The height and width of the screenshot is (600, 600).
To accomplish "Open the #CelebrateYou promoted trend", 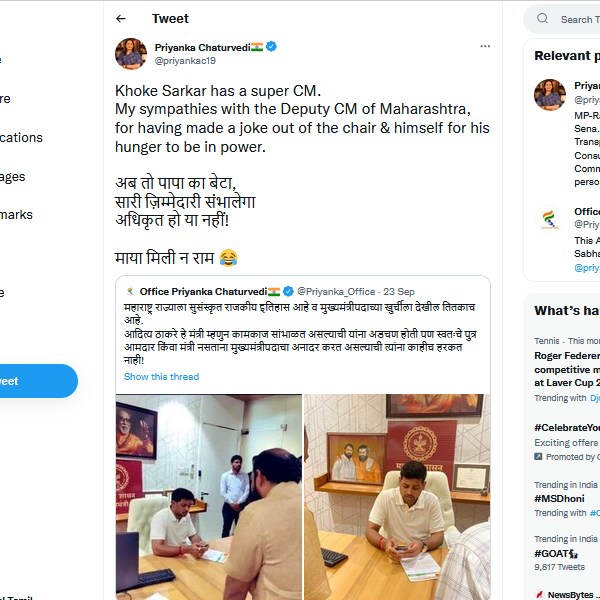I will (566, 427).
